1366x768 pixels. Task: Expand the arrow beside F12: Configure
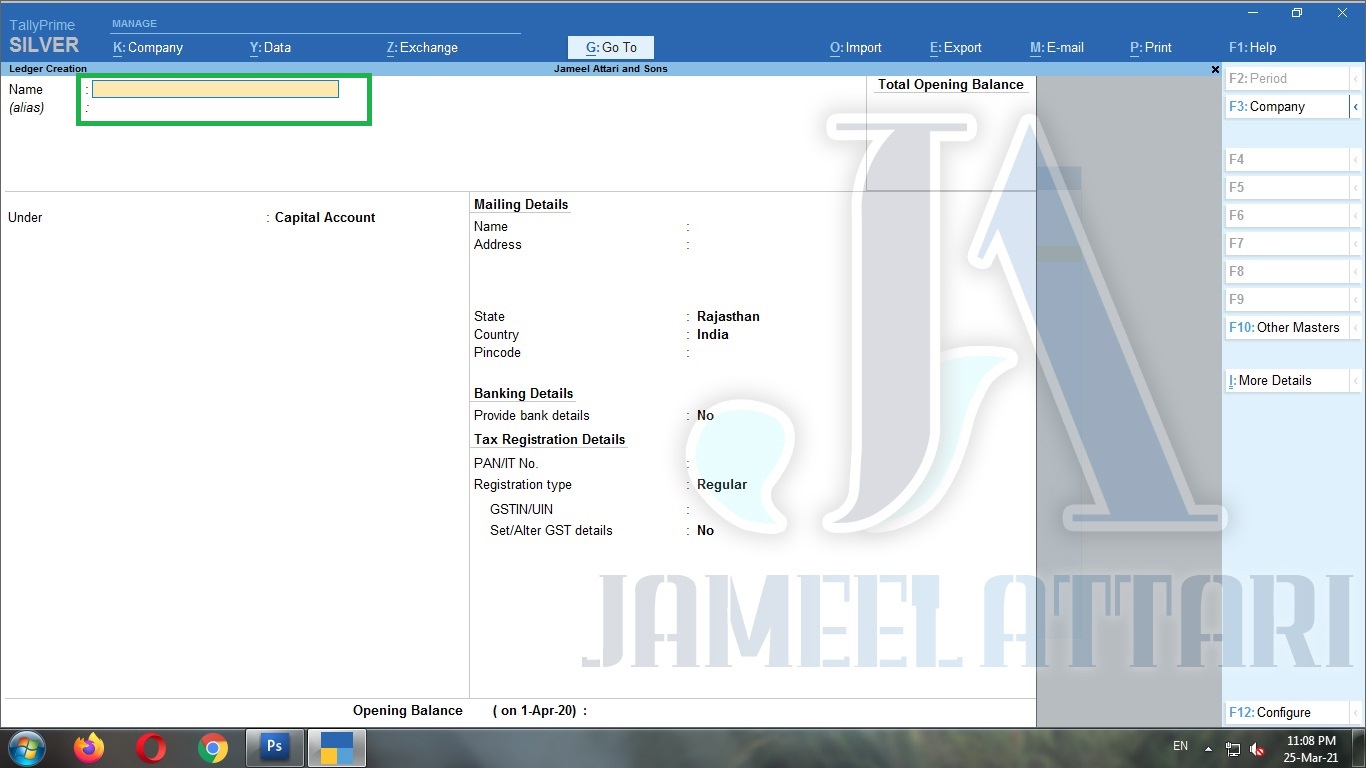point(1356,712)
